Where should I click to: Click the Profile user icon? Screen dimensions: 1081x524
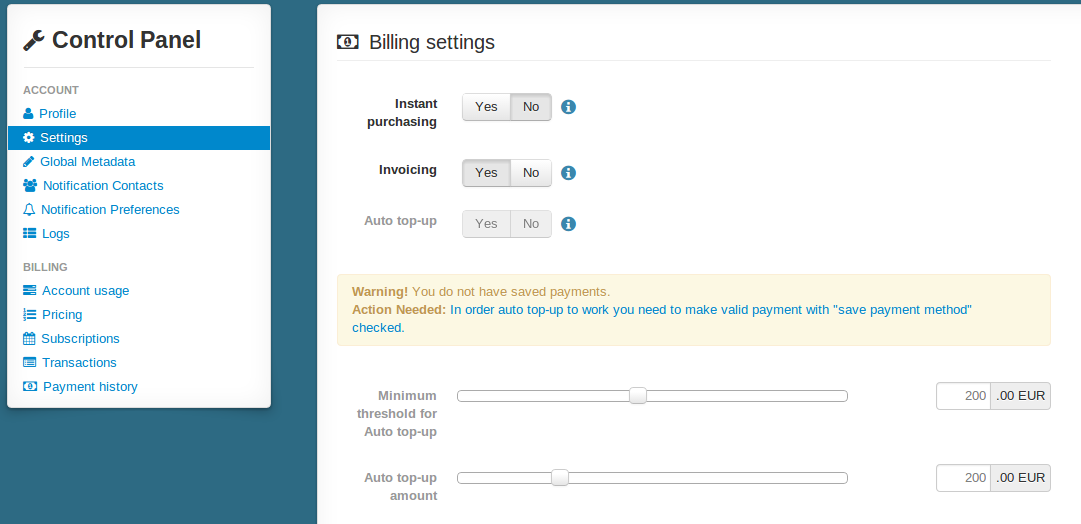coord(28,114)
